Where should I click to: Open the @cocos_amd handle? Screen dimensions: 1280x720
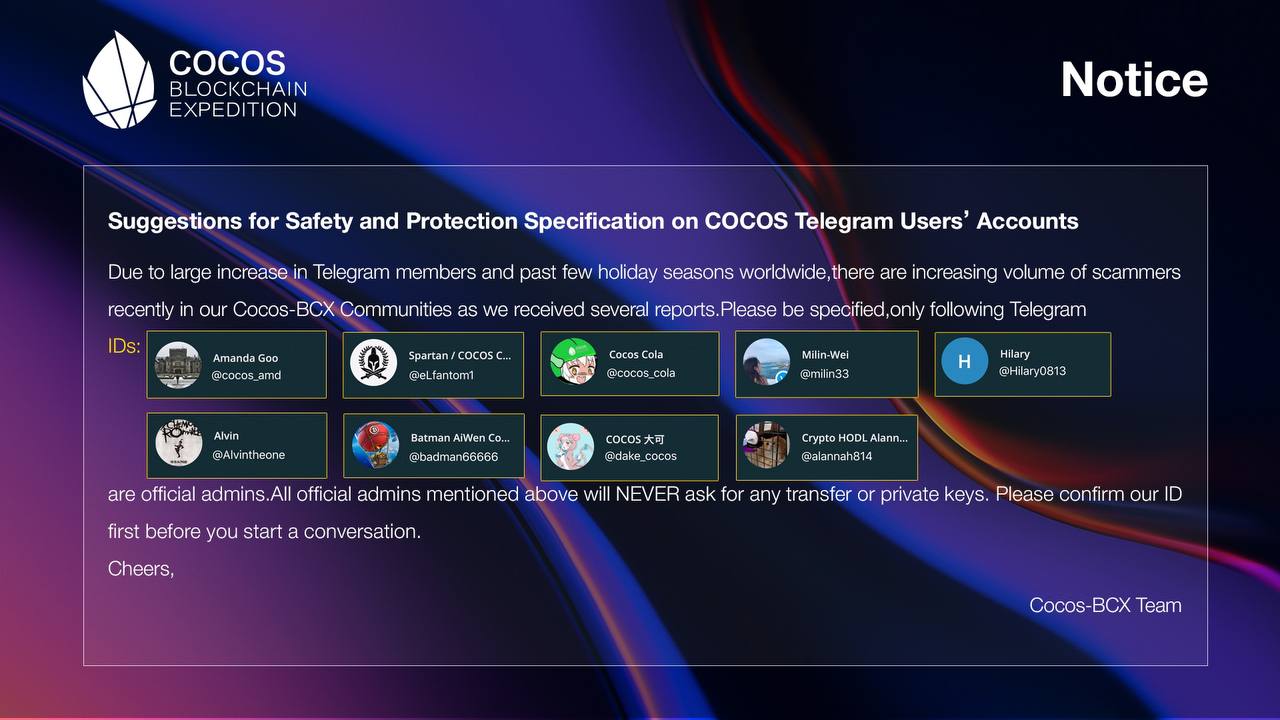246,375
